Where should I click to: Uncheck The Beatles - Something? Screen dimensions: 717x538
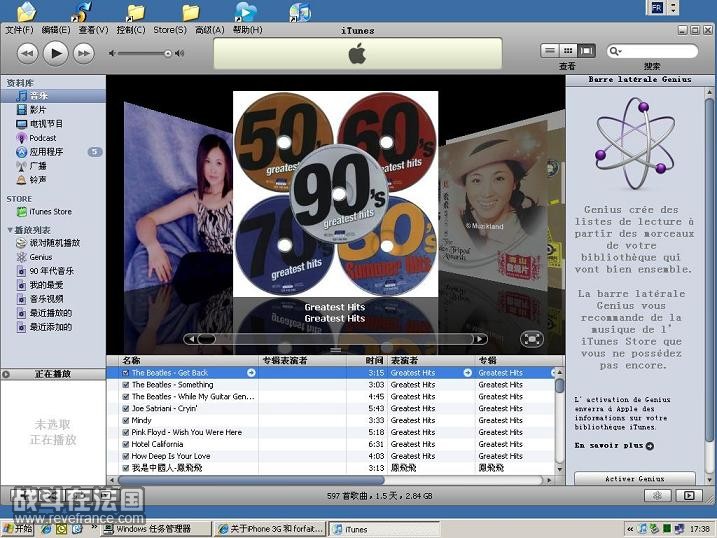click(x=126, y=385)
